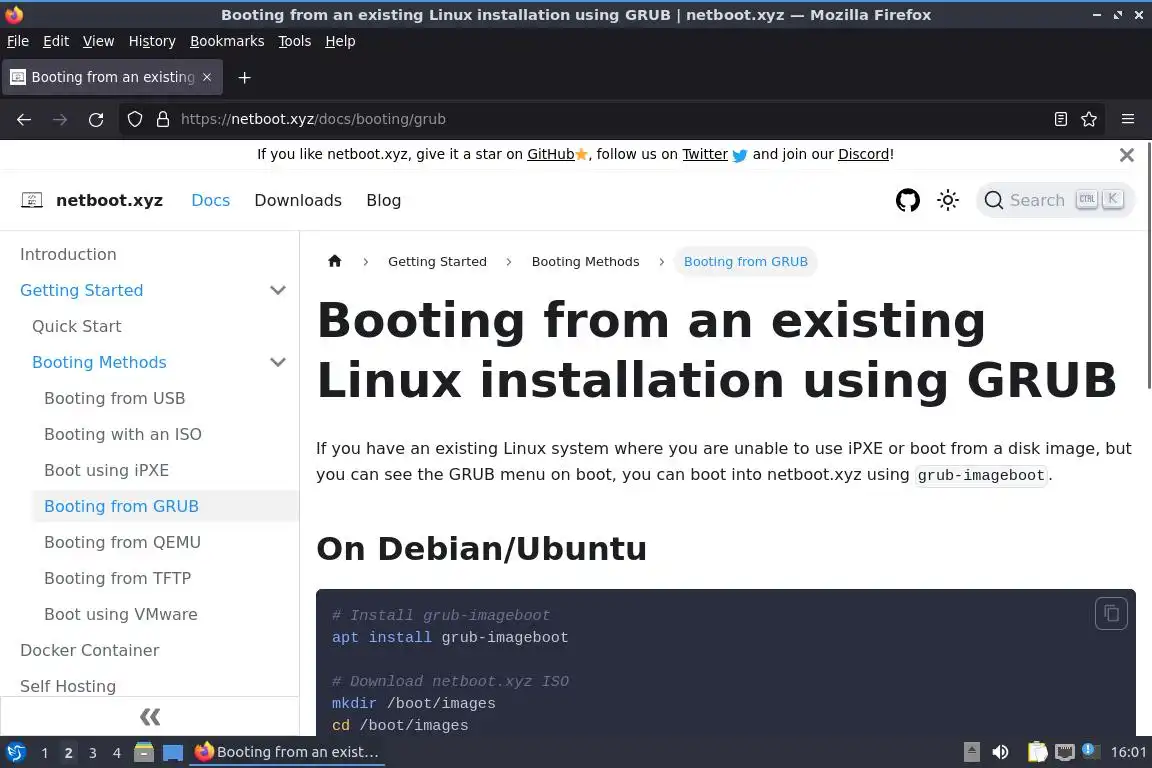Viewport: 1152px width, 768px height.
Task: Go back using Firefox back arrow
Action: [24, 119]
